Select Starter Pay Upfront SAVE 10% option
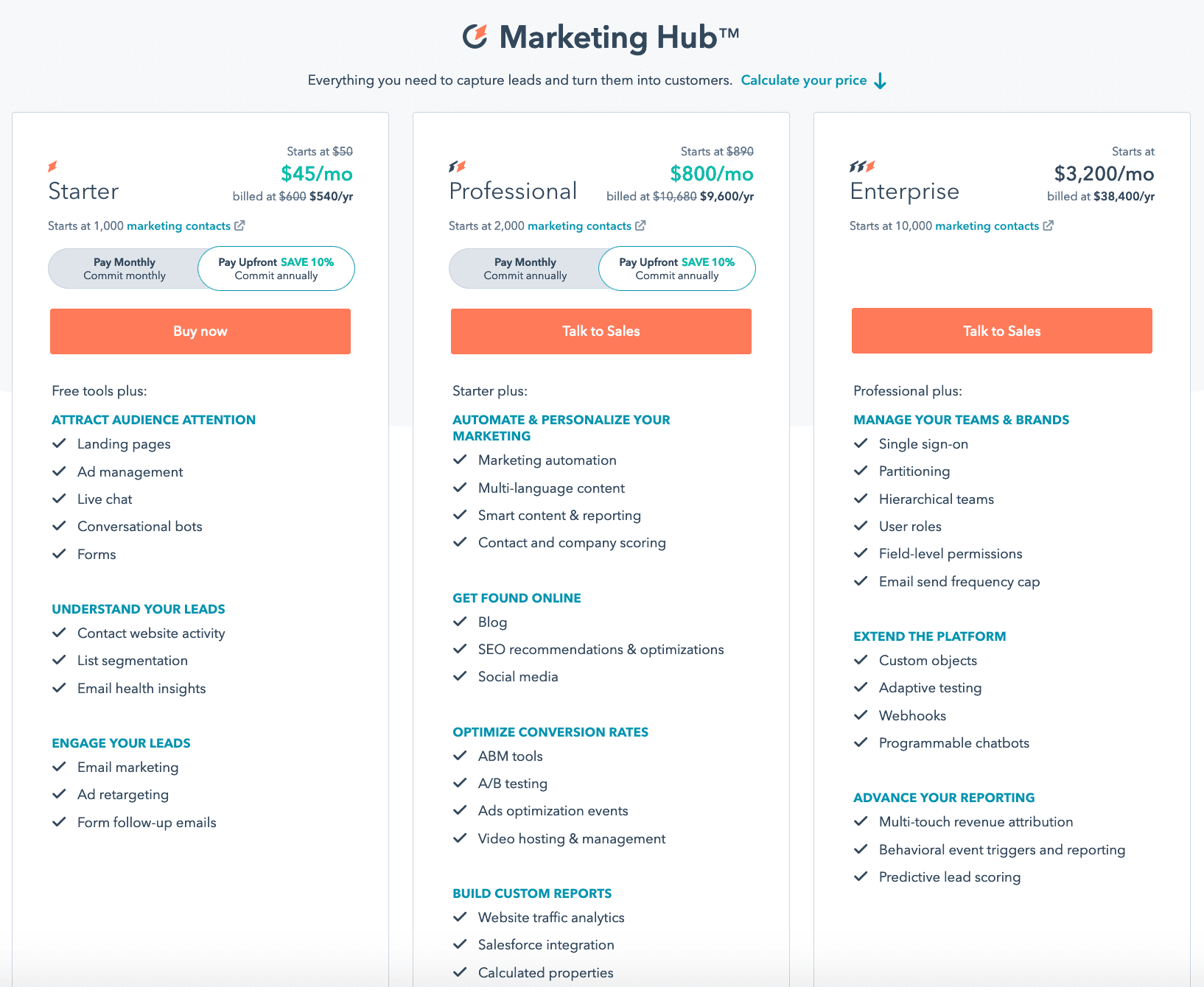 pyautogui.click(x=276, y=268)
